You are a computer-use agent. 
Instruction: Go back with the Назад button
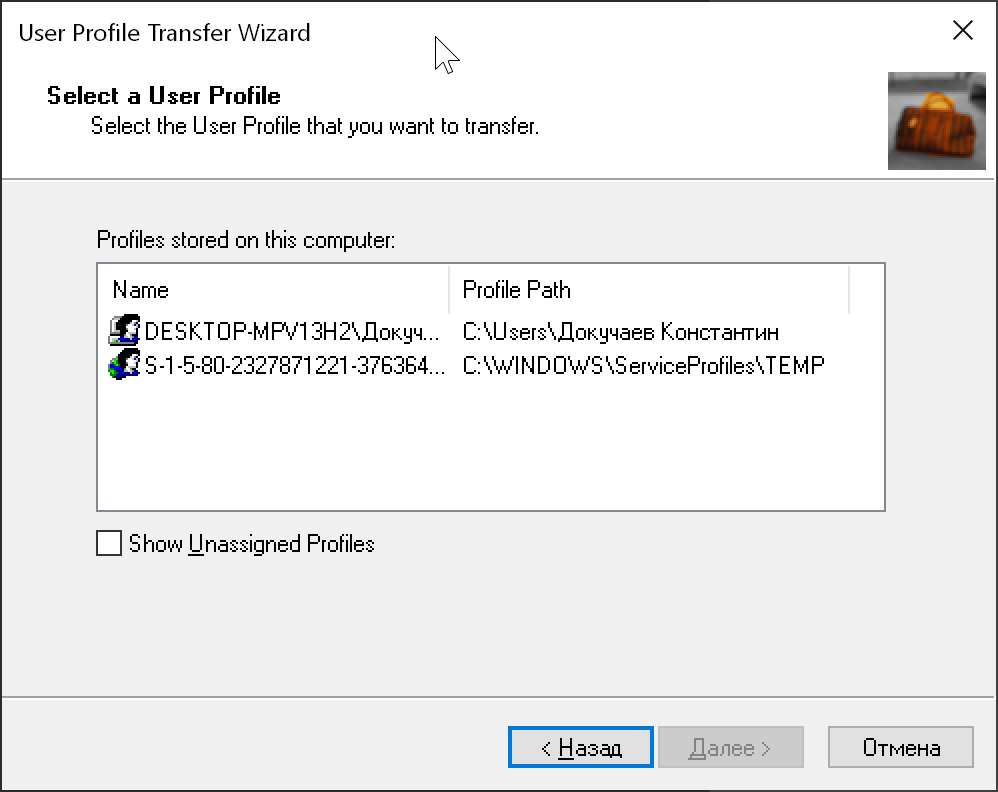pyautogui.click(x=580, y=747)
